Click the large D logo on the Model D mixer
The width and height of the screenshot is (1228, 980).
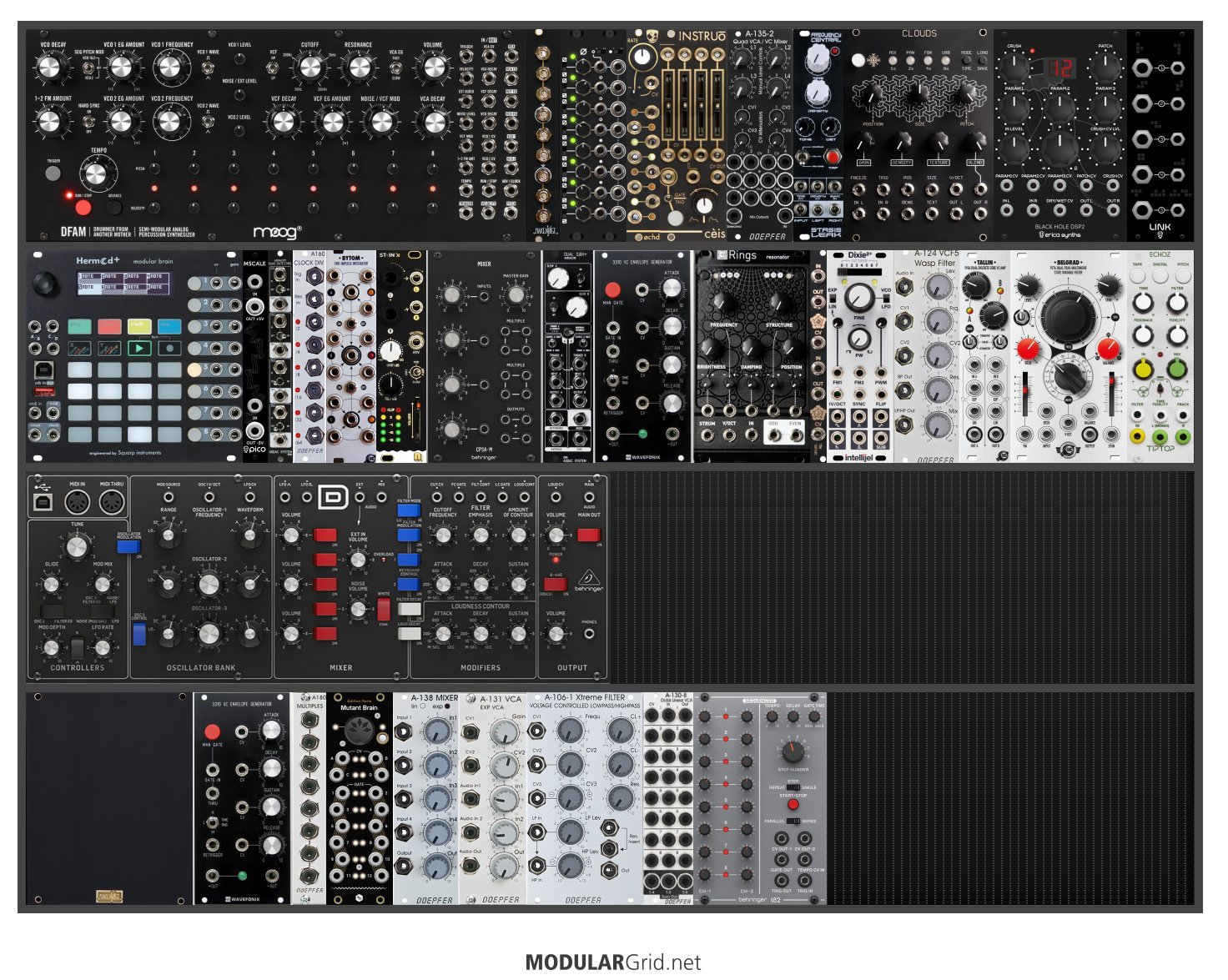pos(333,498)
